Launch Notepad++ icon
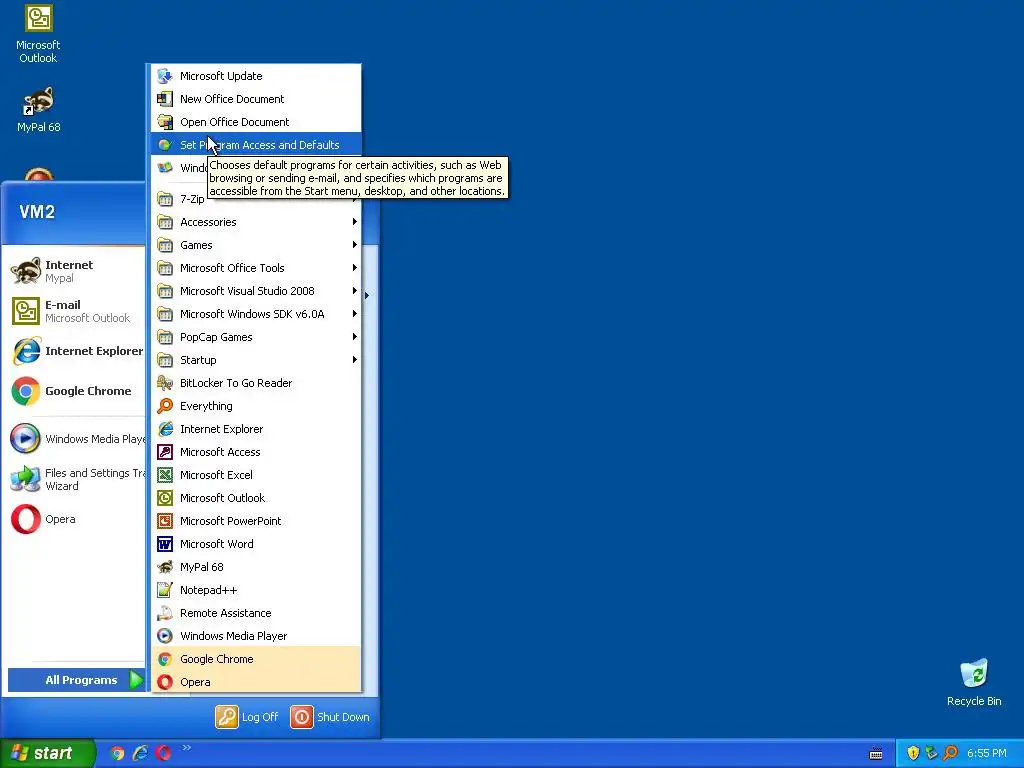 (165, 590)
